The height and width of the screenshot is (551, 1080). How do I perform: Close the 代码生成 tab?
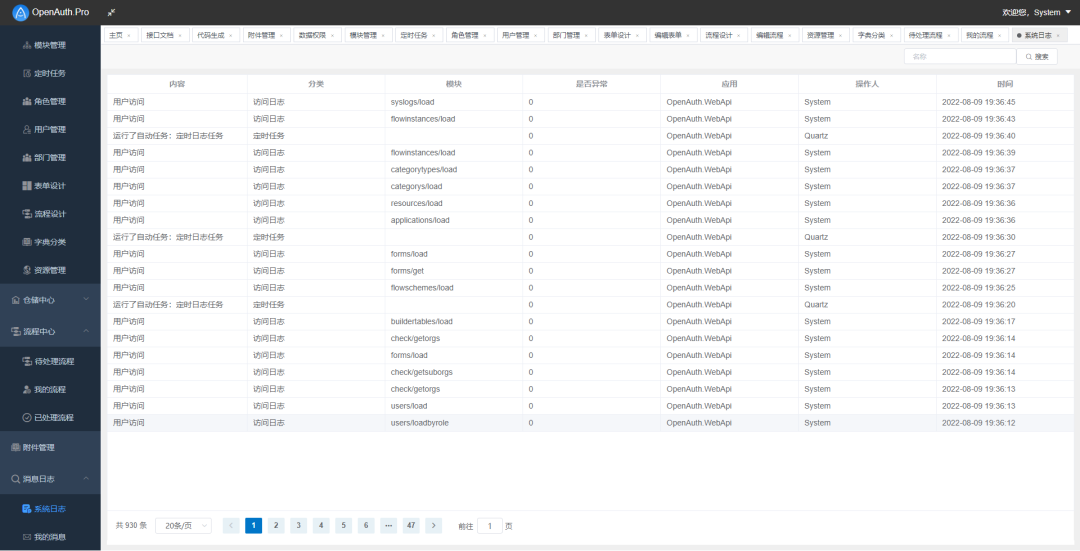(231, 35)
